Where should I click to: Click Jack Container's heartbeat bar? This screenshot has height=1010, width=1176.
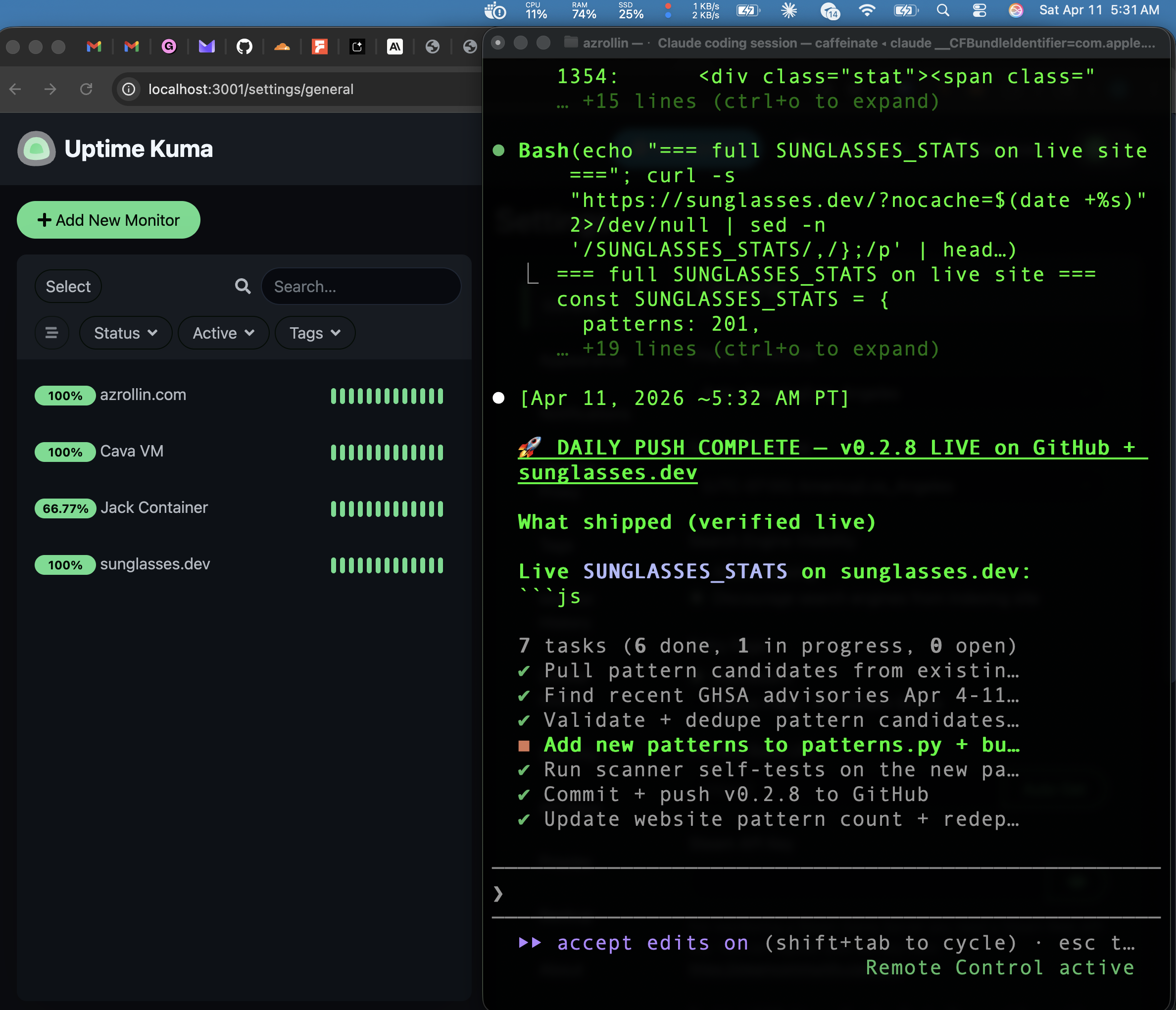(387, 508)
